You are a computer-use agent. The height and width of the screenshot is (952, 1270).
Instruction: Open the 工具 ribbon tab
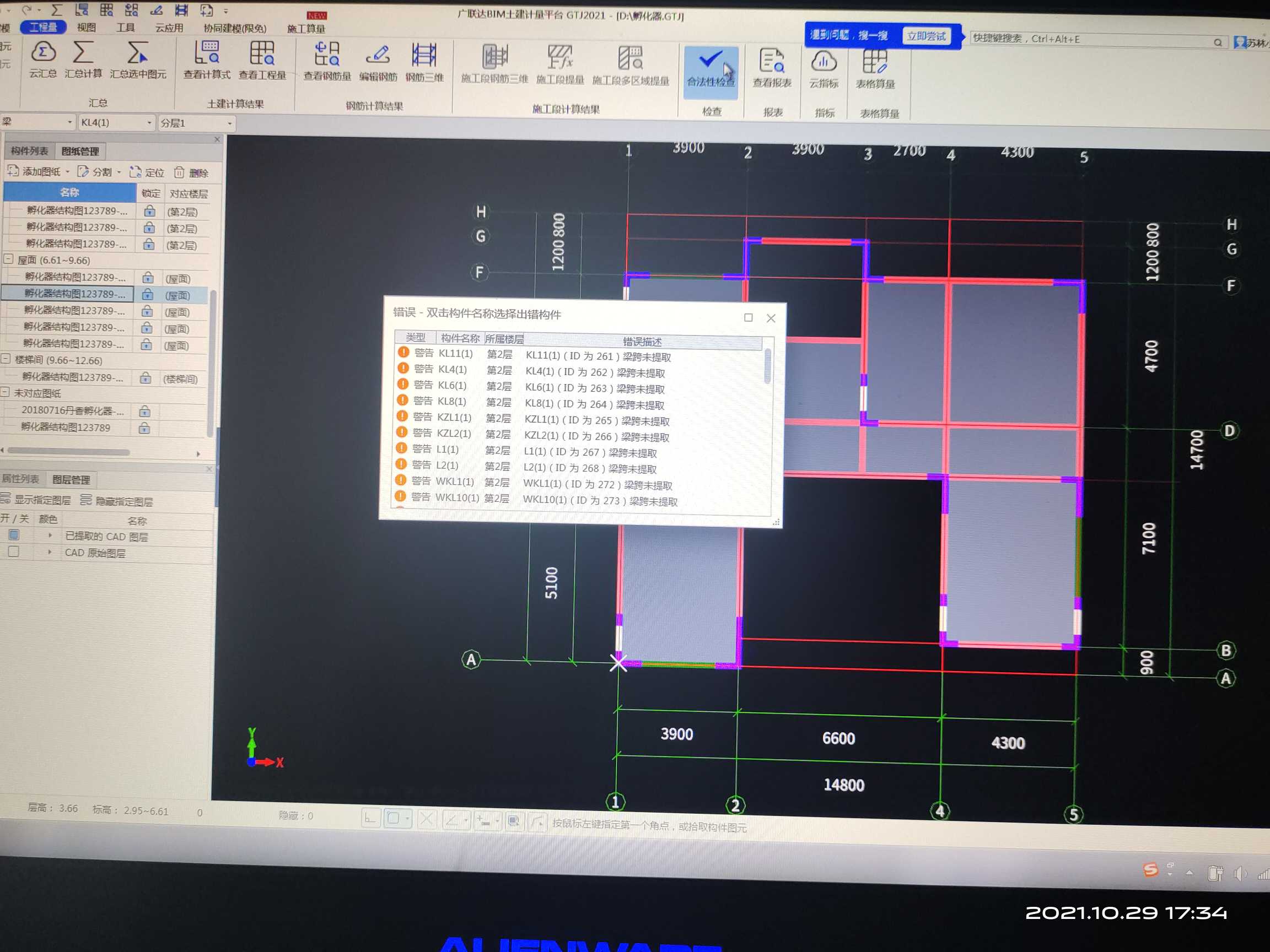[125, 28]
